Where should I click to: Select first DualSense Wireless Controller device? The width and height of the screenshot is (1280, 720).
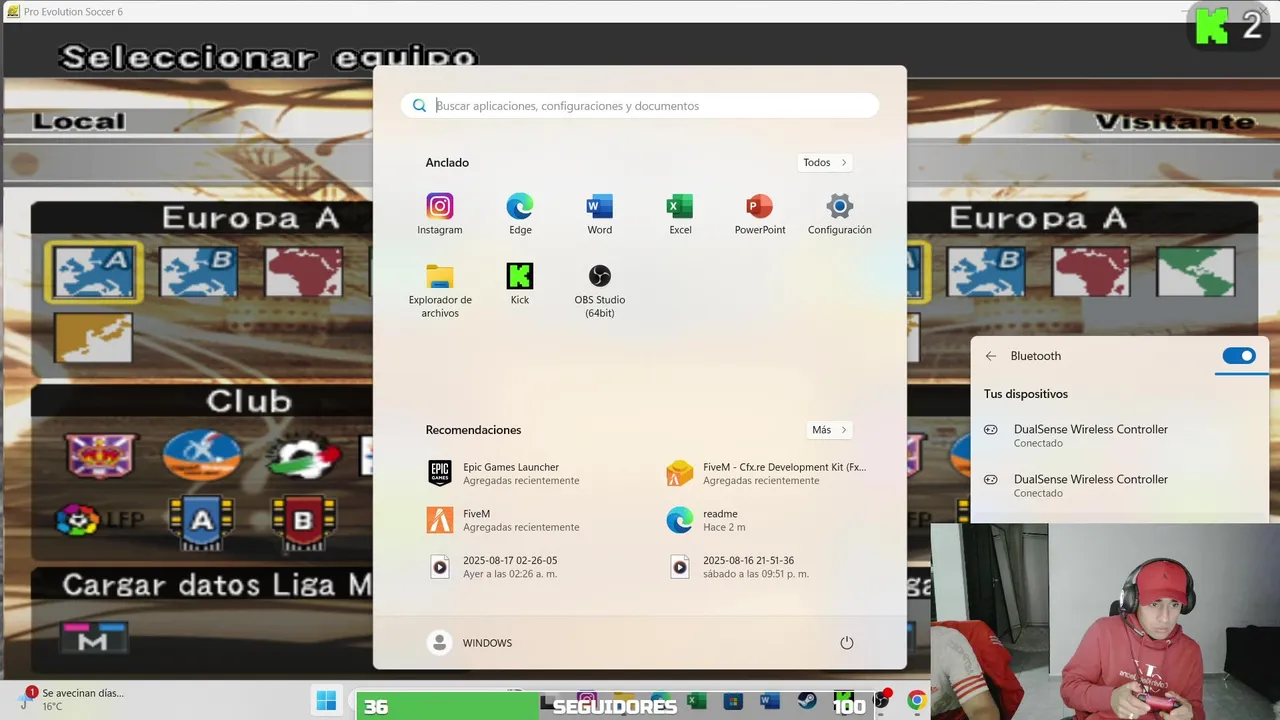(1119, 435)
